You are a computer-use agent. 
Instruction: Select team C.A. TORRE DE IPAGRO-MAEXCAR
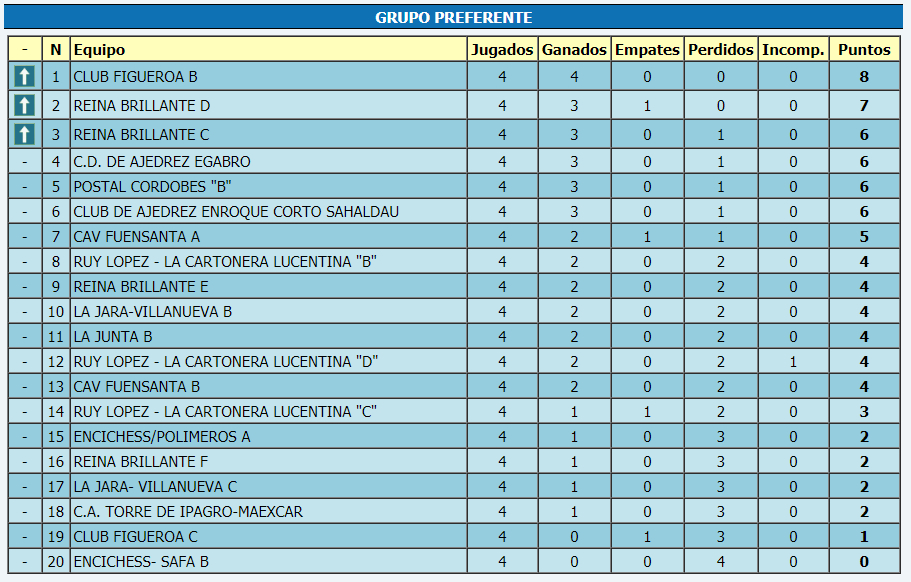(188, 511)
